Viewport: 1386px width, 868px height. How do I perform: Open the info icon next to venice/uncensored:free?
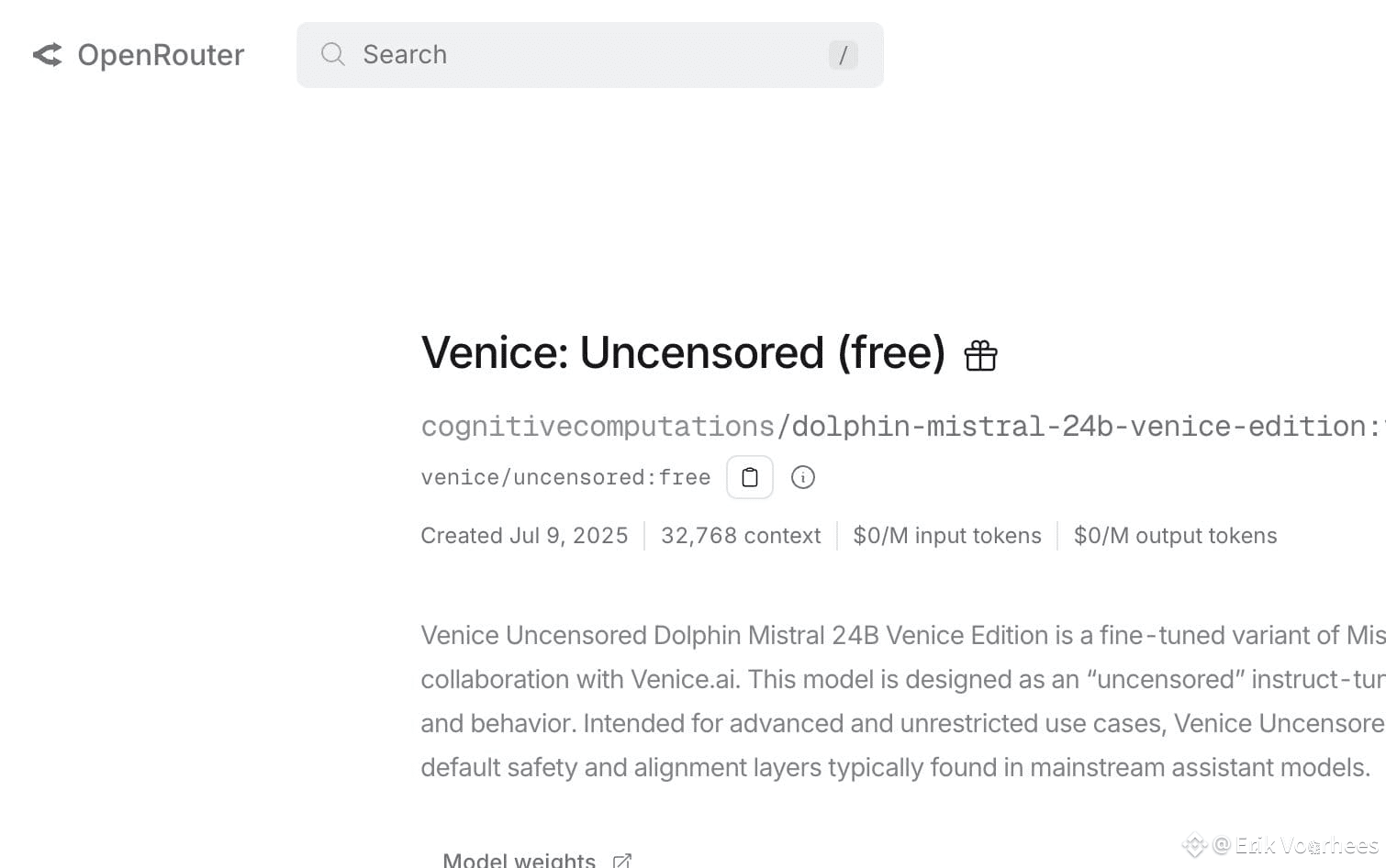pyautogui.click(x=803, y=477)
